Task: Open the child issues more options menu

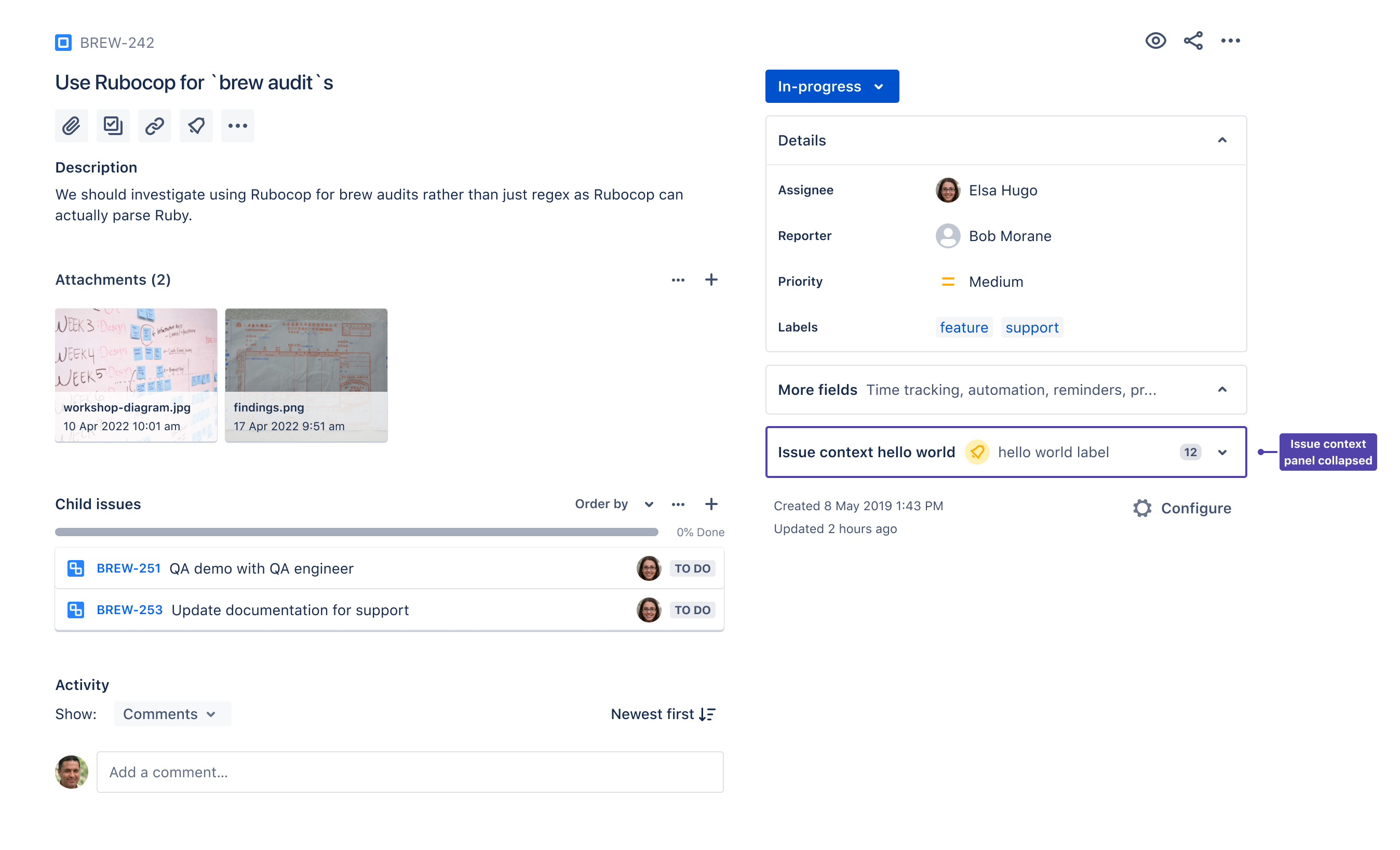Action: tap(678, 504)
